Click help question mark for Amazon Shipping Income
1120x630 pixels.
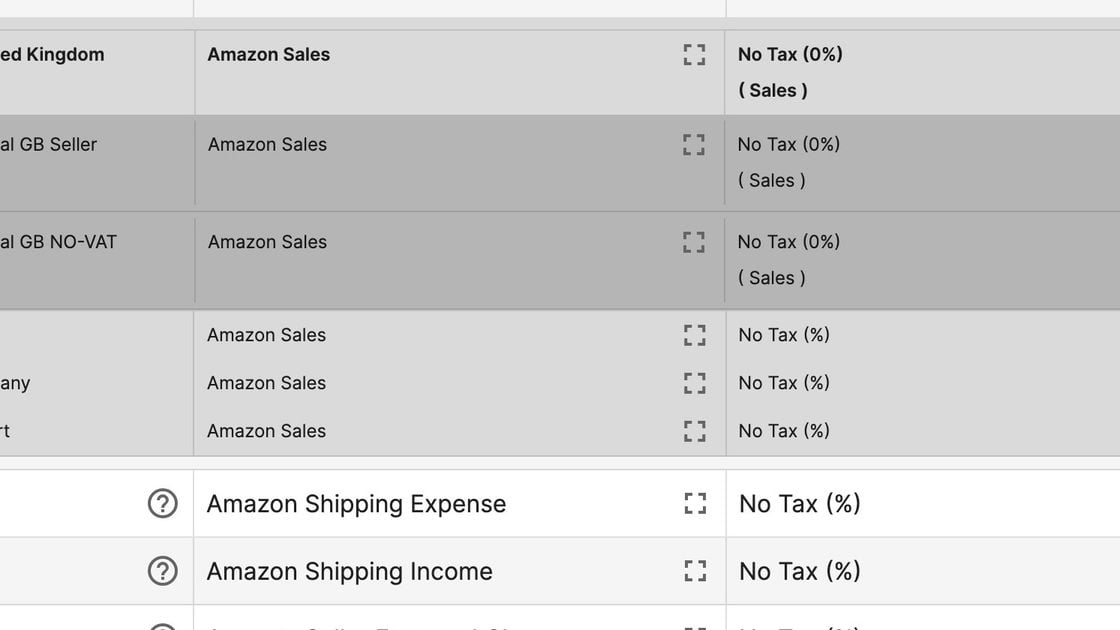[163, 571]
